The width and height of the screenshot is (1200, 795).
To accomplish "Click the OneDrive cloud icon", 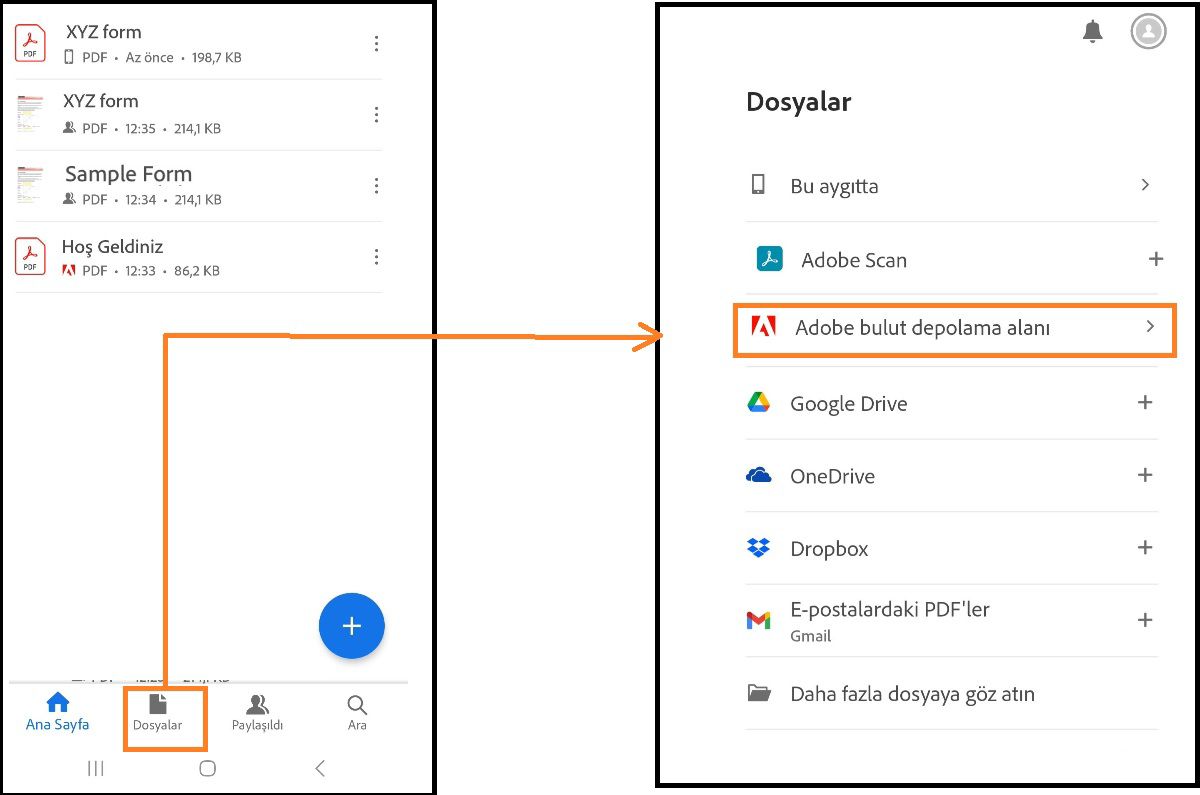I will coord(758,475).
